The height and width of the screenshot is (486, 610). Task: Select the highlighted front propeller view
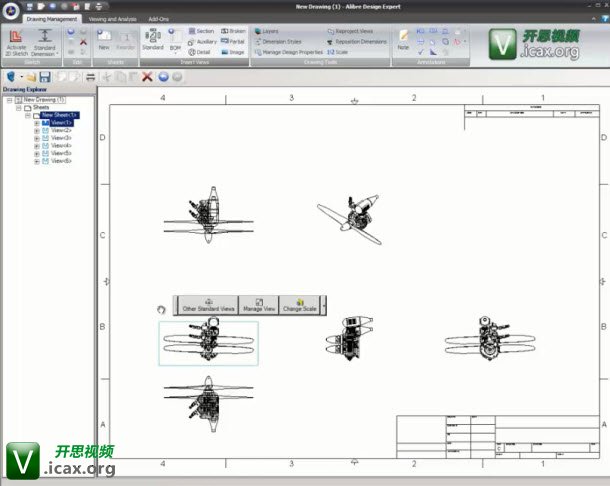pos(209,343)
